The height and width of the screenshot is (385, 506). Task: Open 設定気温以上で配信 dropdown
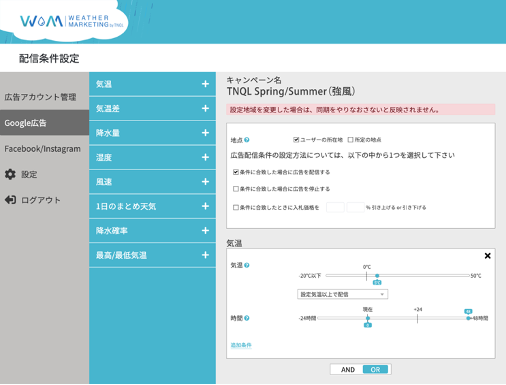tap(342, 294)
